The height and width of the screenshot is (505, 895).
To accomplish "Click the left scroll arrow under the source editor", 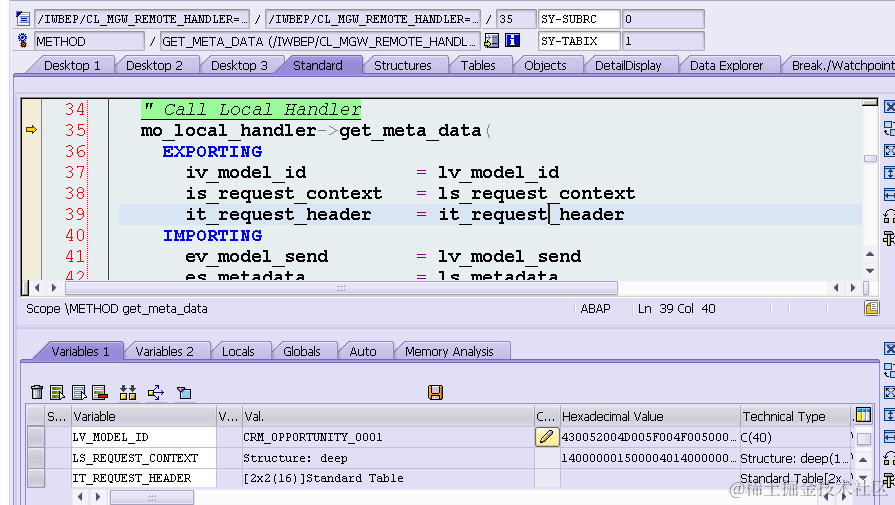I will pyautogui.click(x=37, y=288).
